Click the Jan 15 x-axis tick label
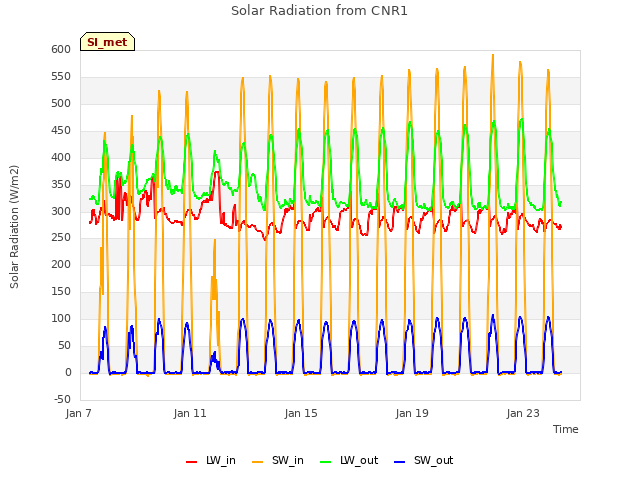640x480 pixels. 301,413
